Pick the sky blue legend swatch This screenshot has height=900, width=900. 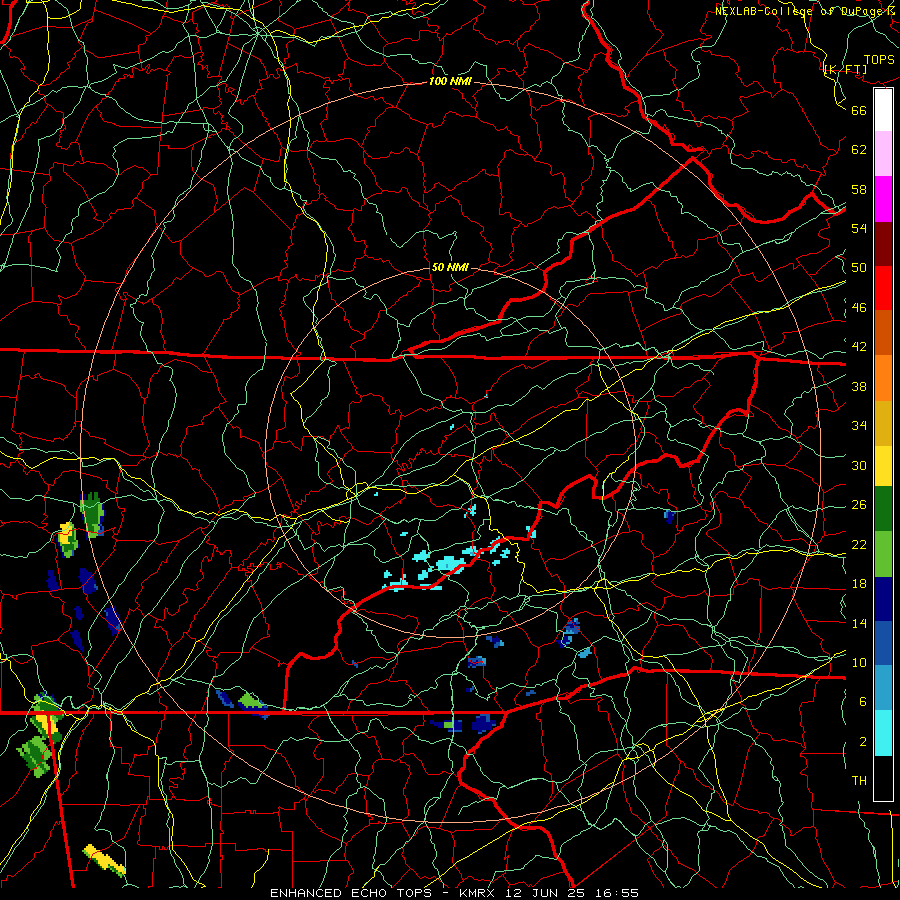(x=883, y=688)
